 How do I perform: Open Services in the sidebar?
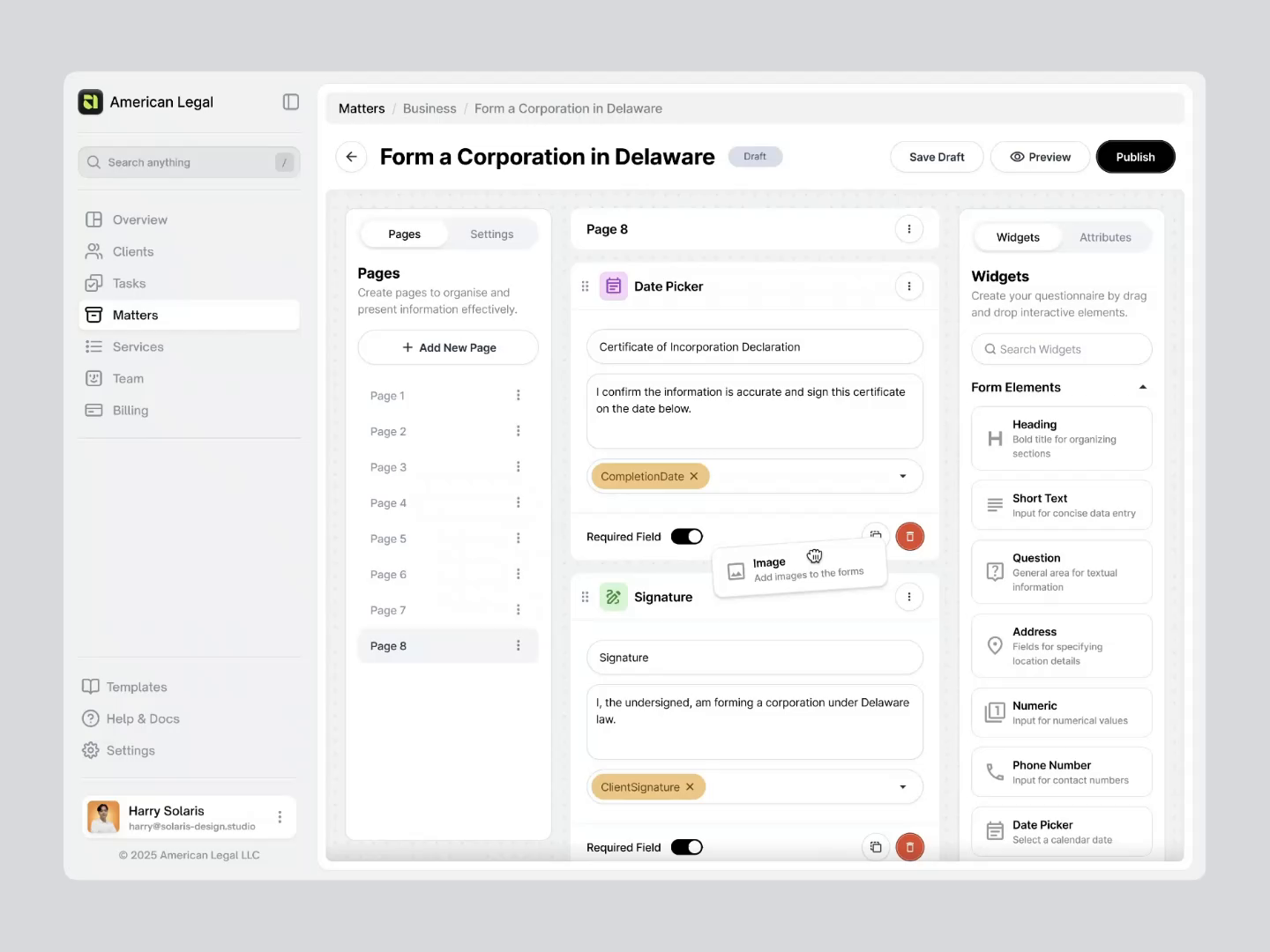click(x=190, y=346)
